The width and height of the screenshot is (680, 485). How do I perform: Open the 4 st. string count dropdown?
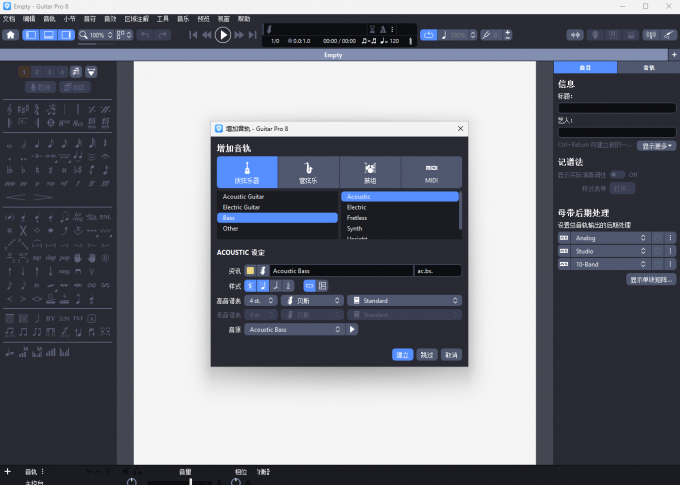click(261, 300)
